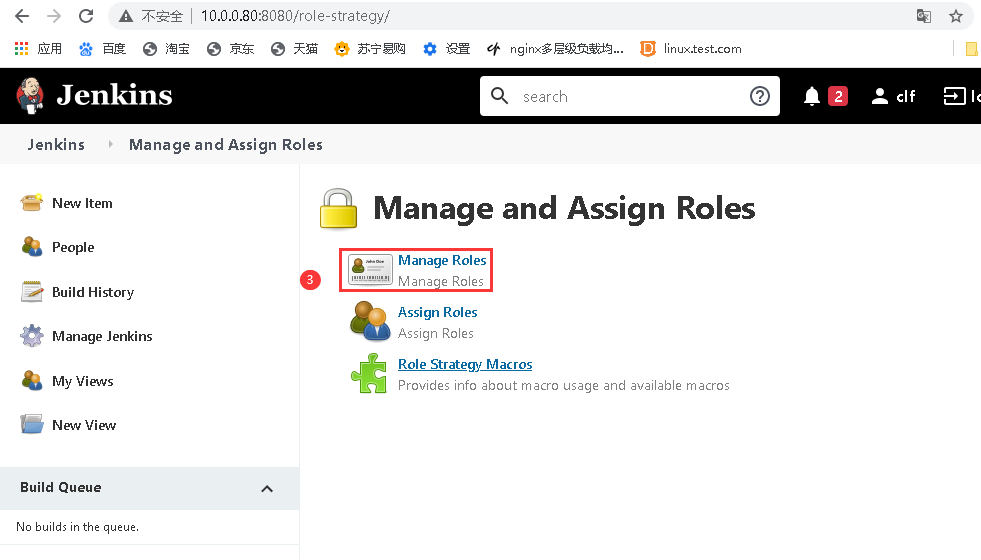The image size is (981, 560).
Task: Collapse the Build Queue panel
Action: click(x=267, y=489)
